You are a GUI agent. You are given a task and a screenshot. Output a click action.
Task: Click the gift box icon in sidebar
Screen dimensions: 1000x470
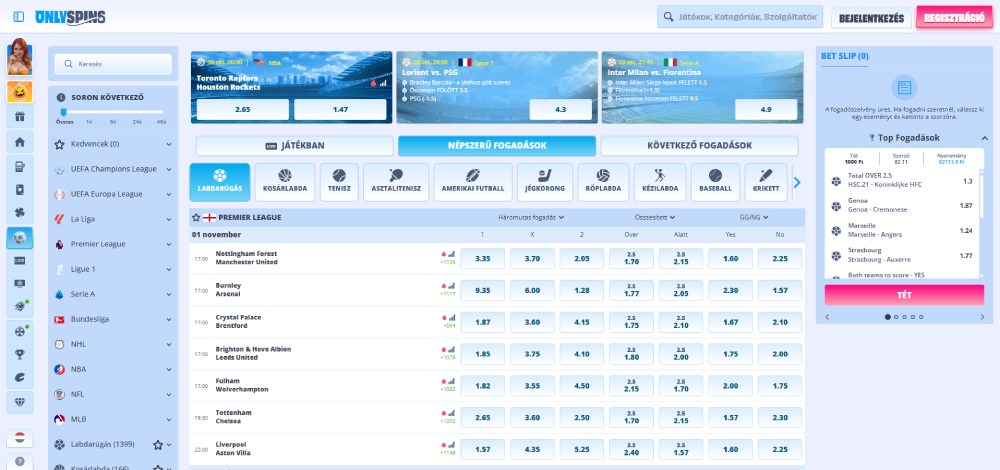click(x=19, y=116)
